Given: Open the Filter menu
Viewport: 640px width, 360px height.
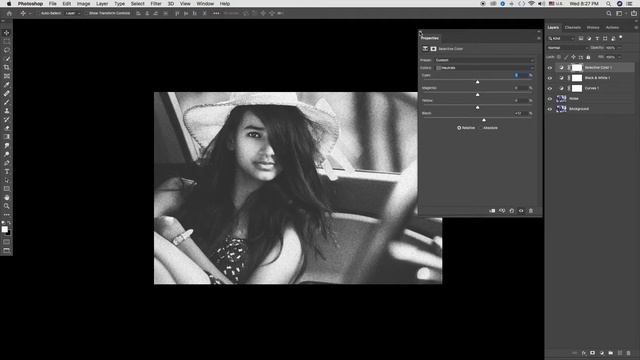Looking at the screenshot, I should (156, 4).
